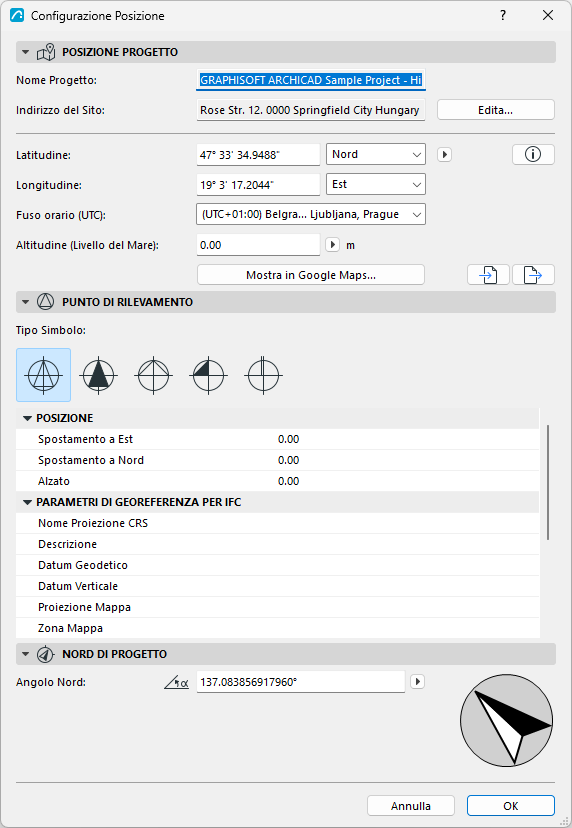Select the Datum Verticale row

coord(278,586)
